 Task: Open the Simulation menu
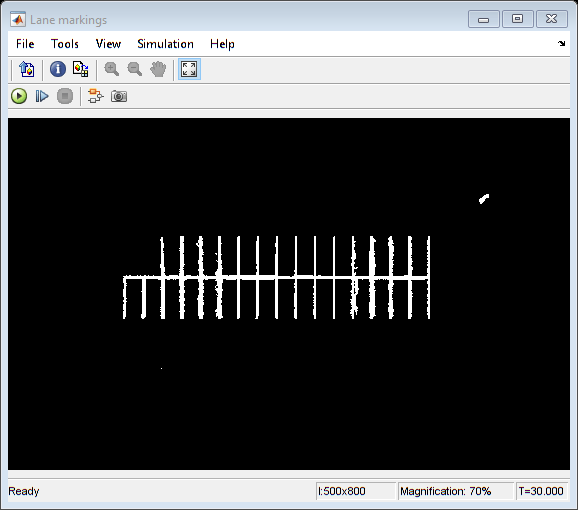pos(165,44)
